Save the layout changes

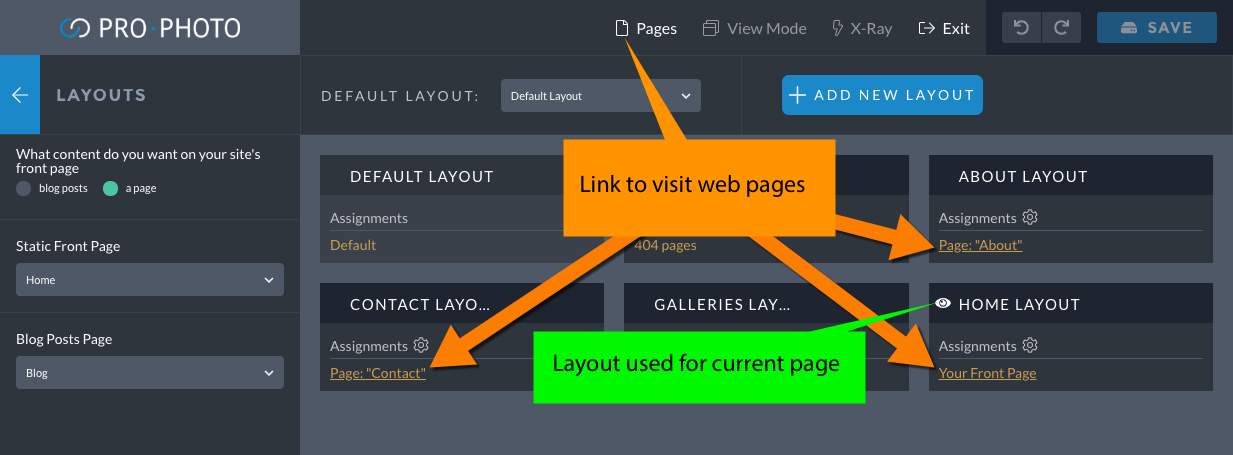pos(1157,28)
